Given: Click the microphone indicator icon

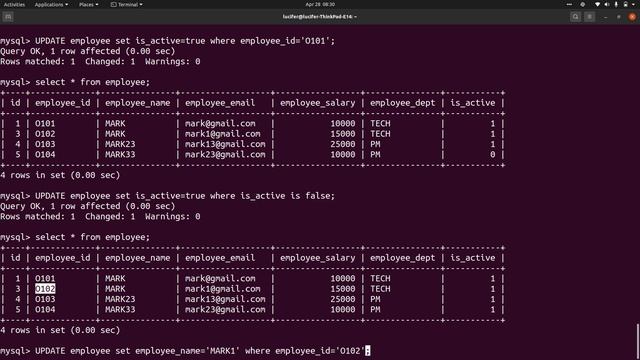Looking at the screenshot, I should [x=616, y=4].
